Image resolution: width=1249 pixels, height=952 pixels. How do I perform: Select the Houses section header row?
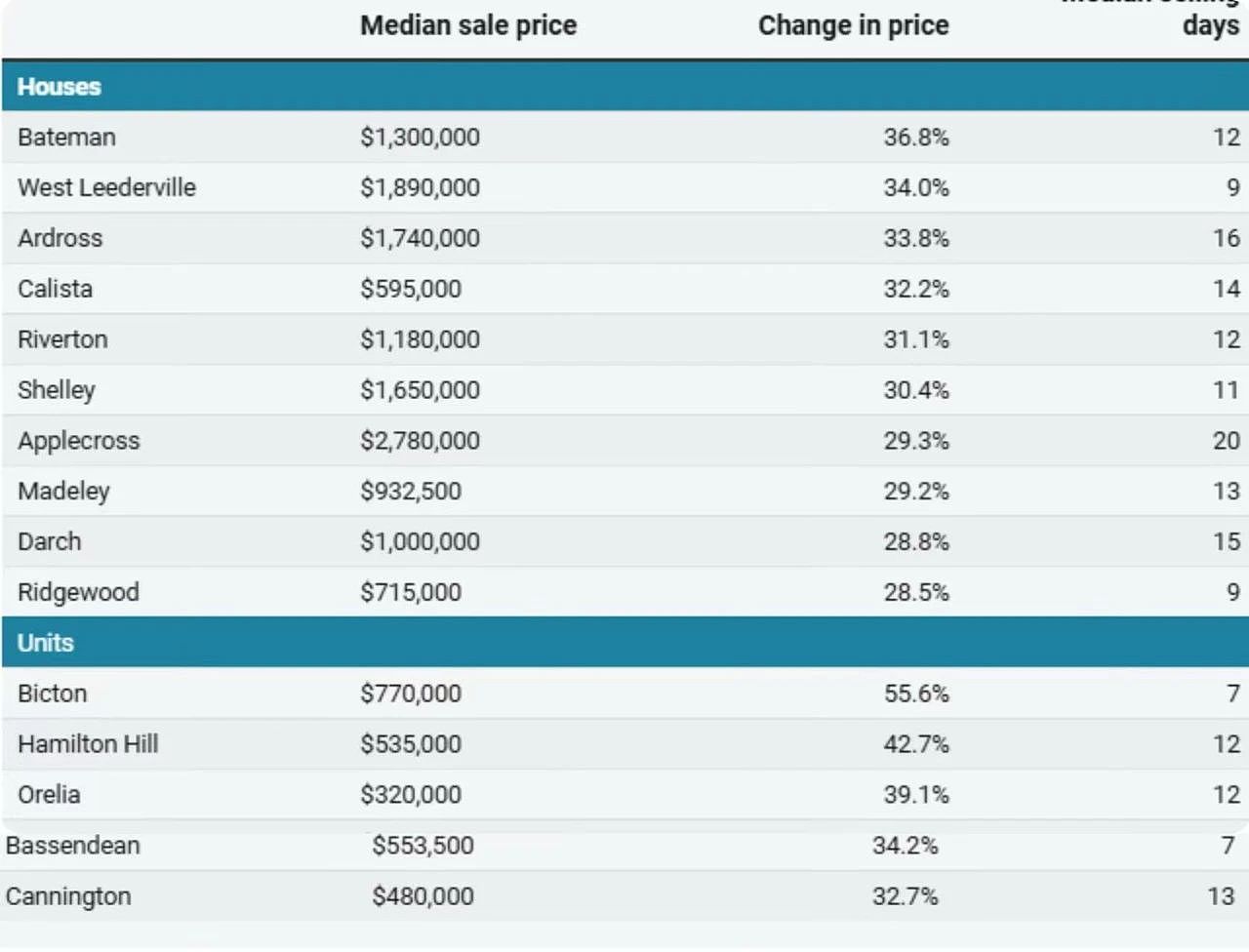point(624,87)
